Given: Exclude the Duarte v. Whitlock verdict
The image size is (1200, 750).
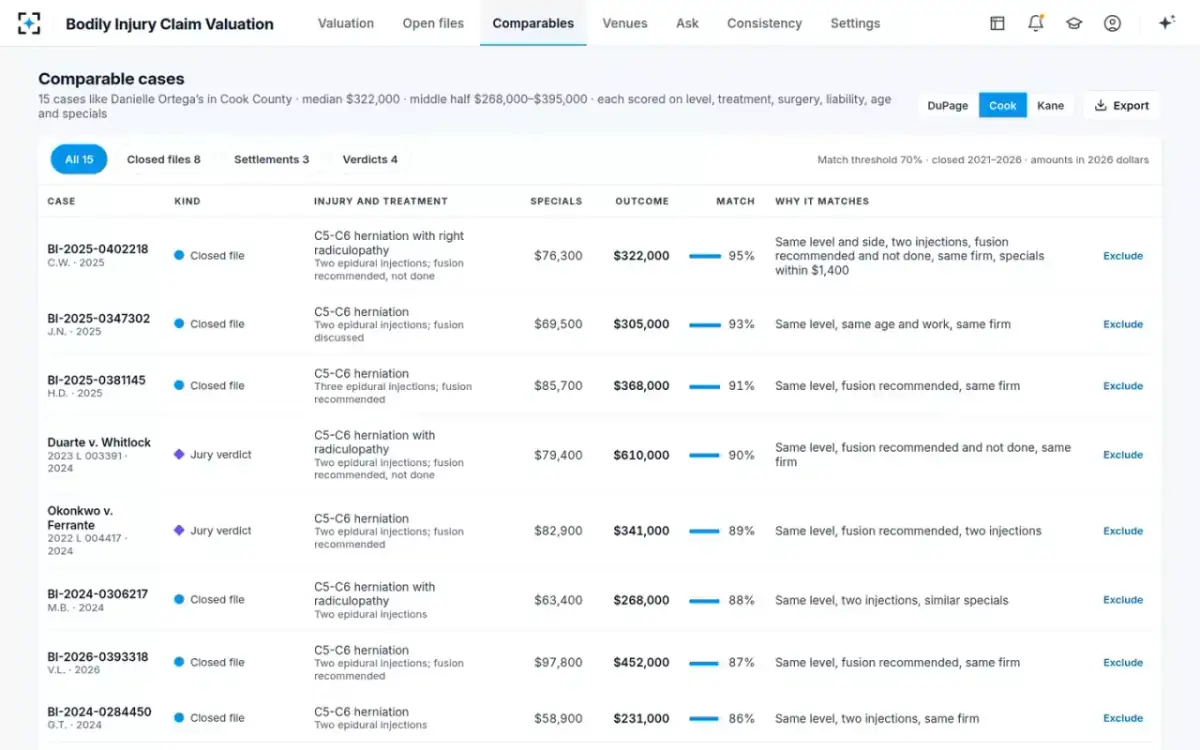Looking at the screenshot, I should point(1122,455).
